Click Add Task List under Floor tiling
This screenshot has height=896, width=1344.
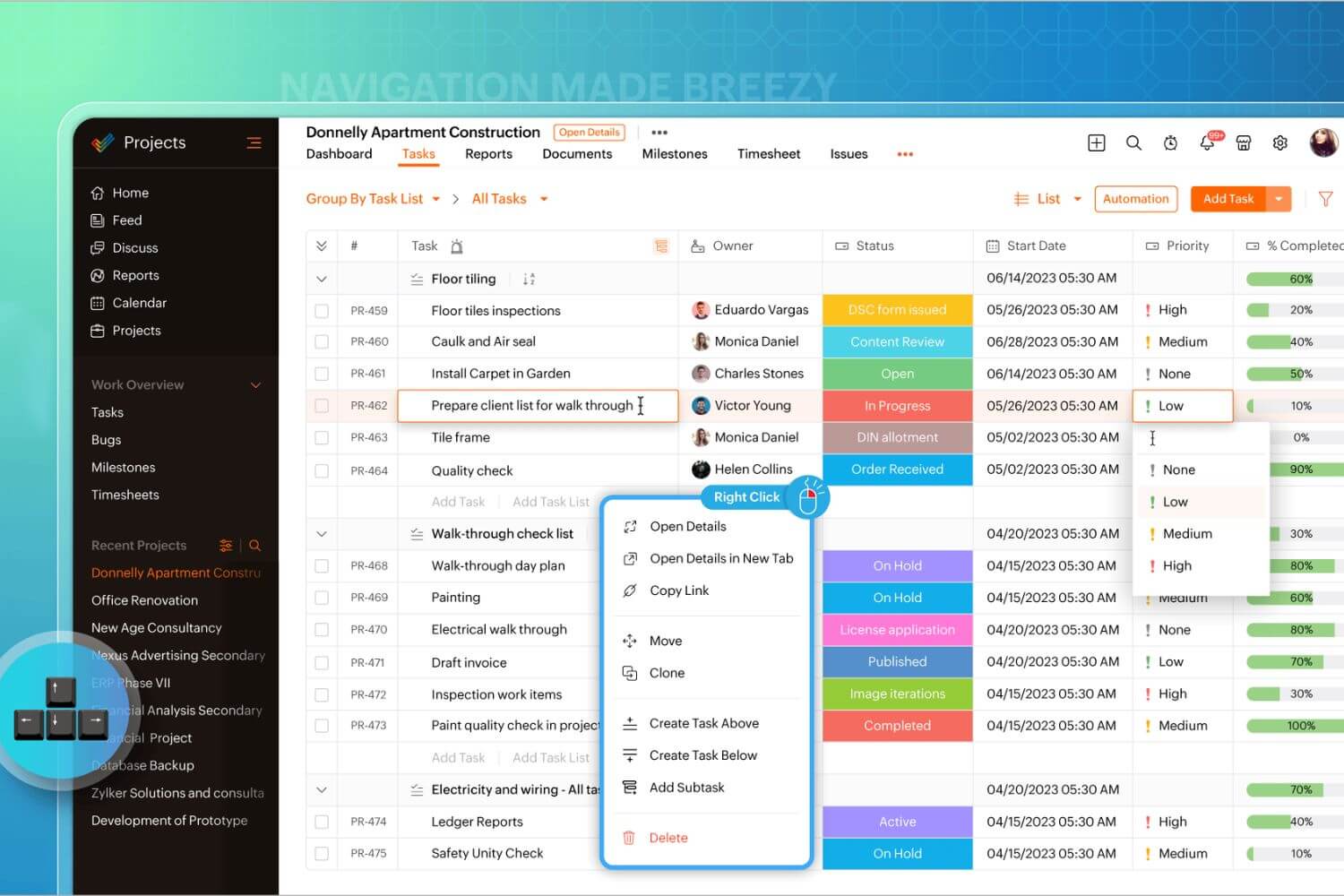coord(551,502)
